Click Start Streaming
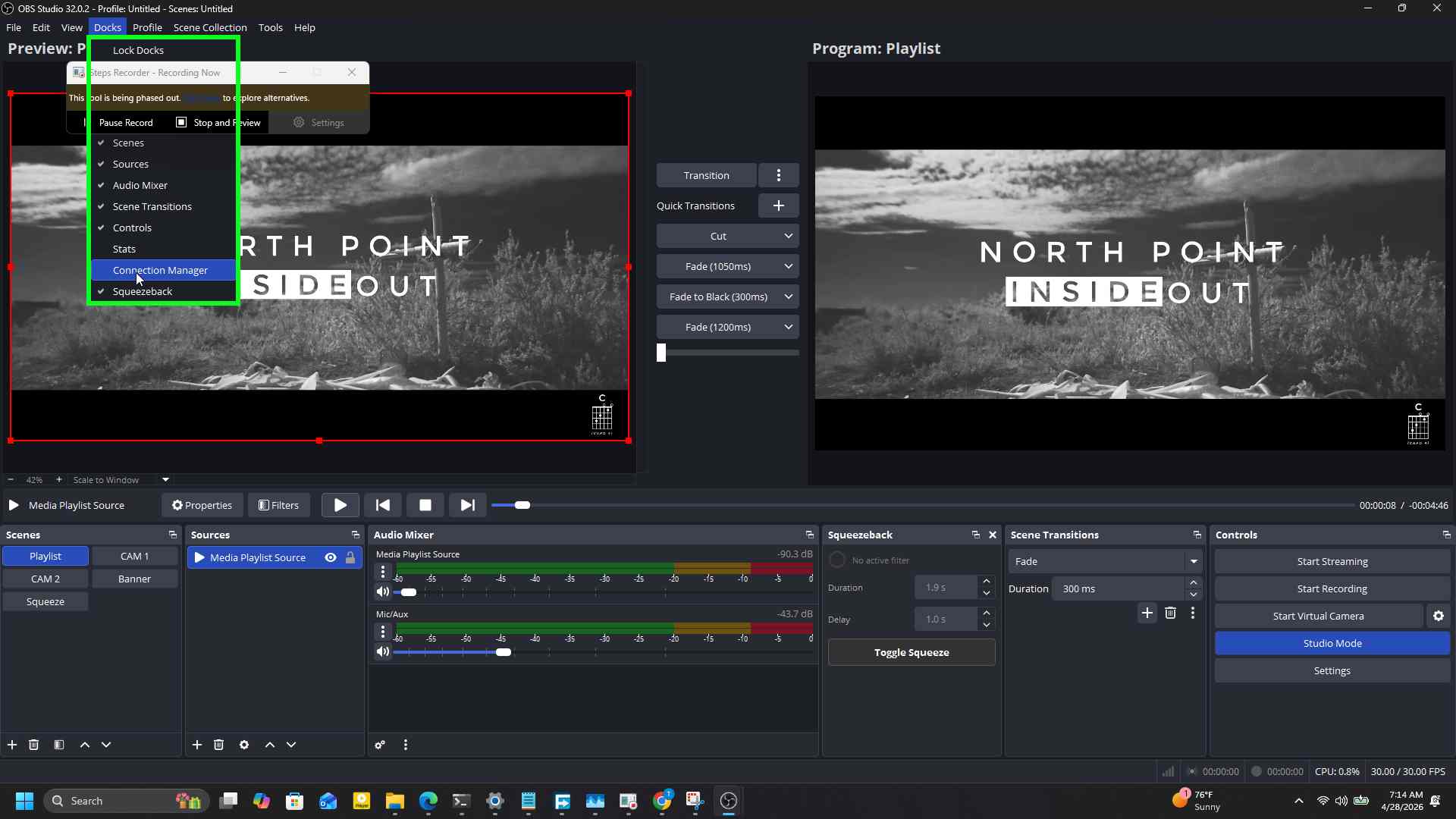The width and height of the screenshot is (1456, 819). 1332,561
